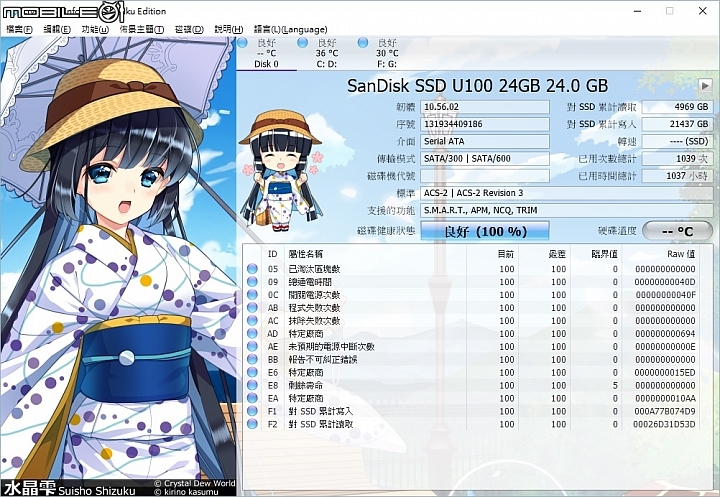
Task: Click the SATA/300 | SATA/600 transfer mode field
Action: (485, 158)
